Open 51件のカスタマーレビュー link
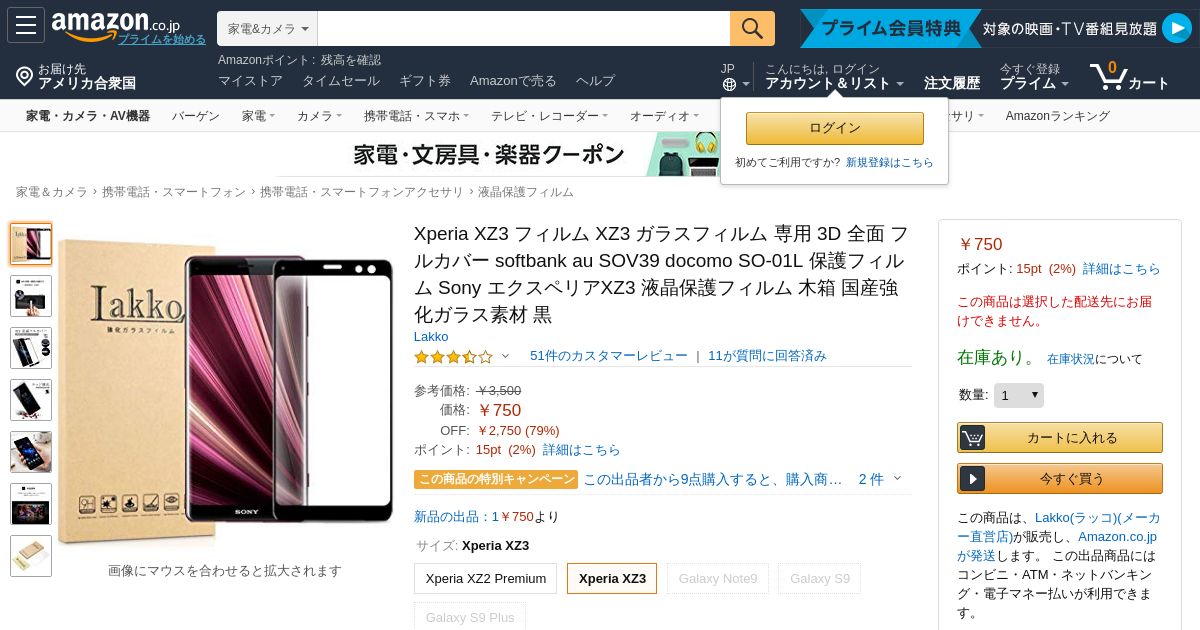 tap(609, 356)
